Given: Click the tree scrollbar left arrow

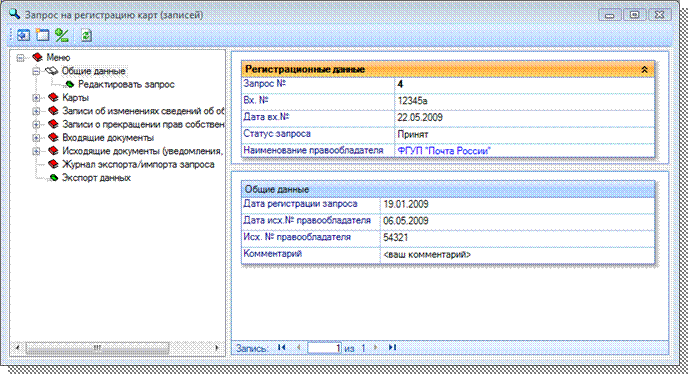Looking at the screenshot, I should click(18, 348).
